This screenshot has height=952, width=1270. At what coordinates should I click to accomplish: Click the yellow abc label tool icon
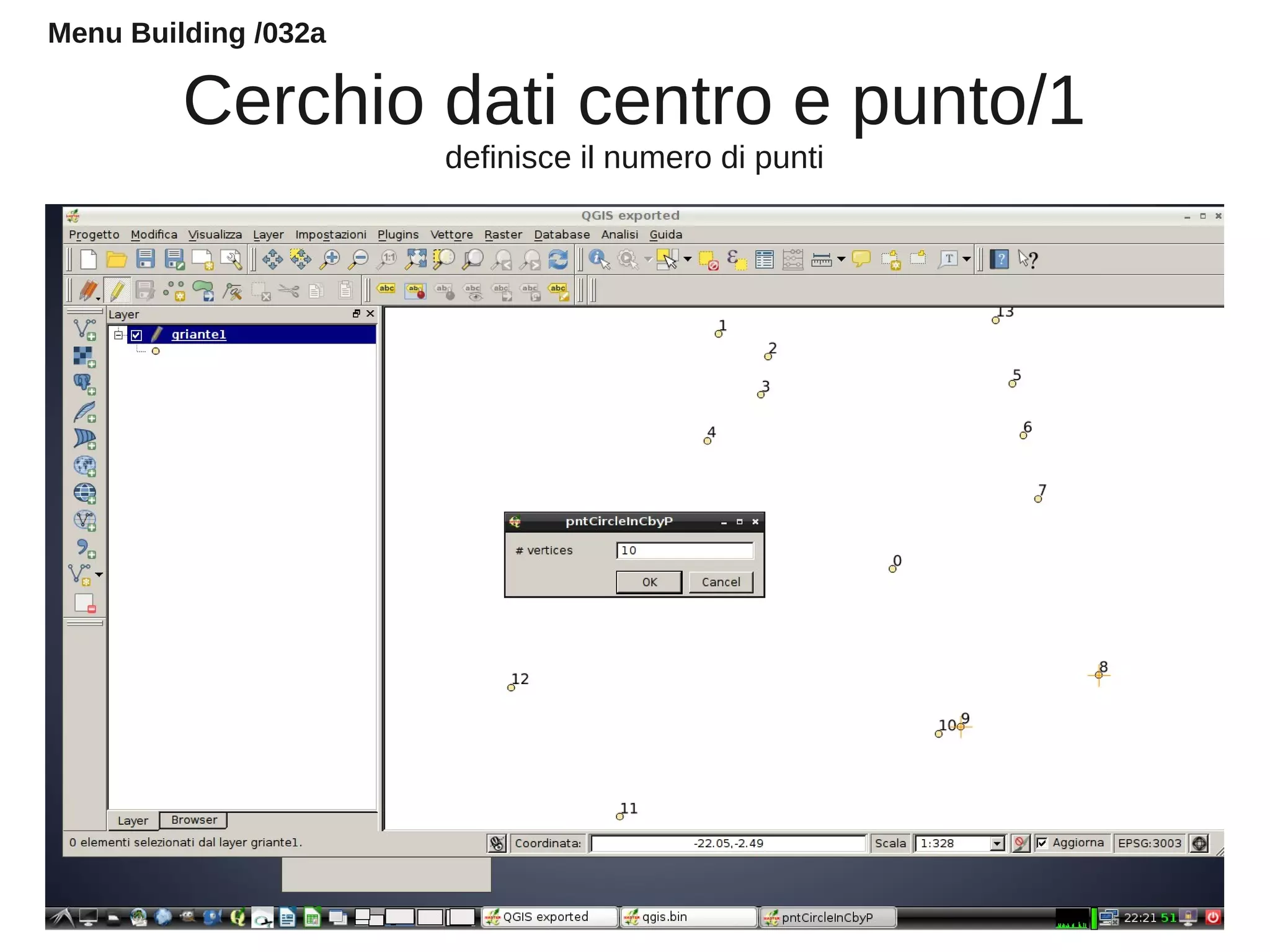pos(386,290)
